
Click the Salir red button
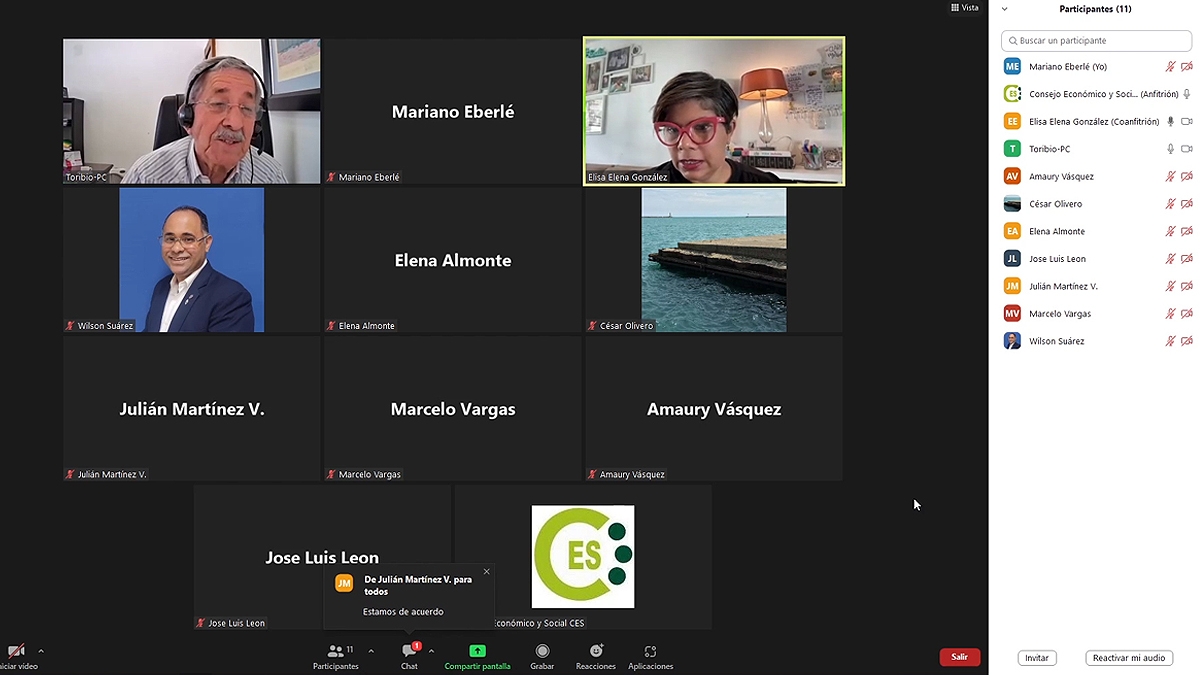click(x=960, y=657)
